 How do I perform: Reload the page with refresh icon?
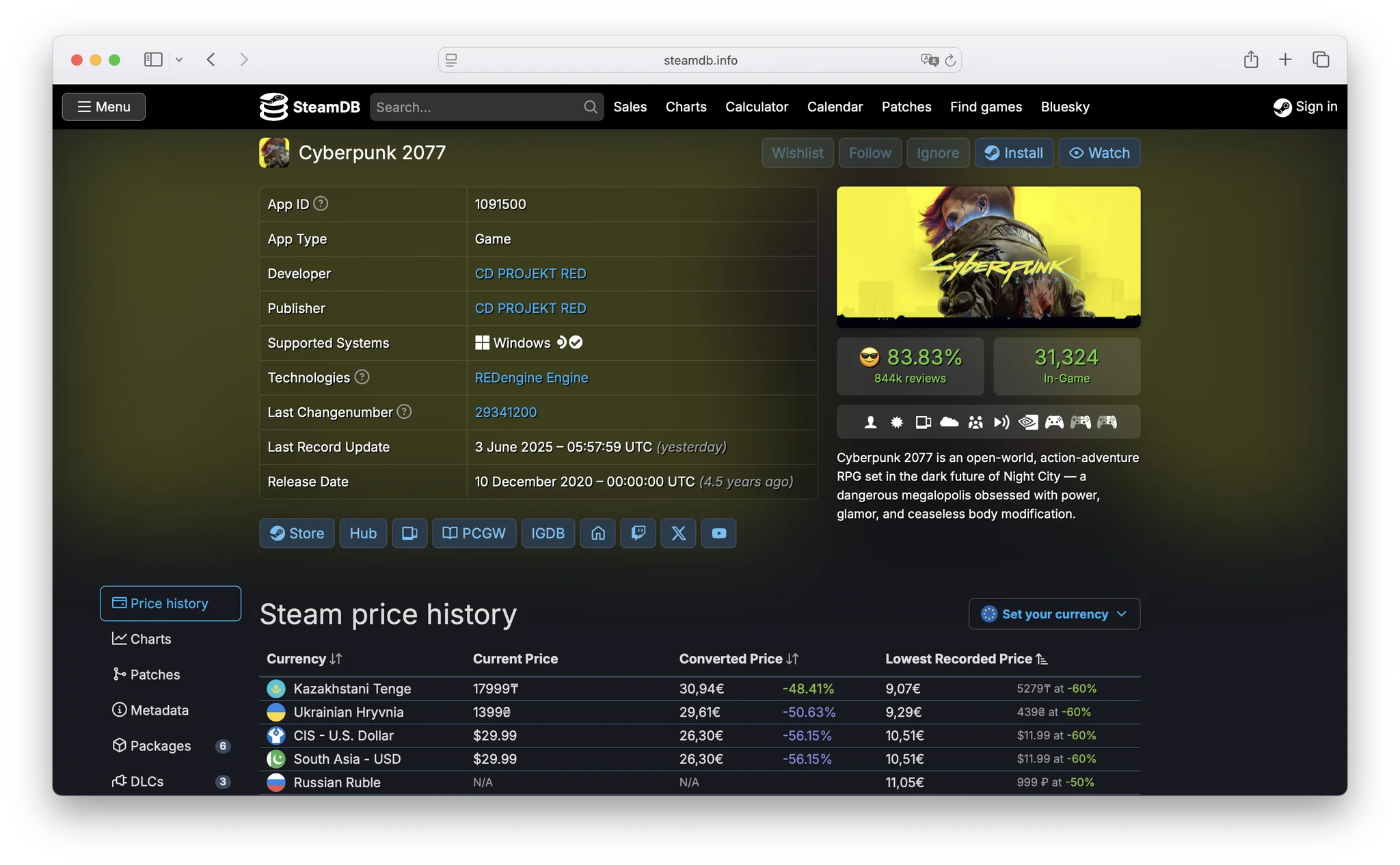pos(950,60)
